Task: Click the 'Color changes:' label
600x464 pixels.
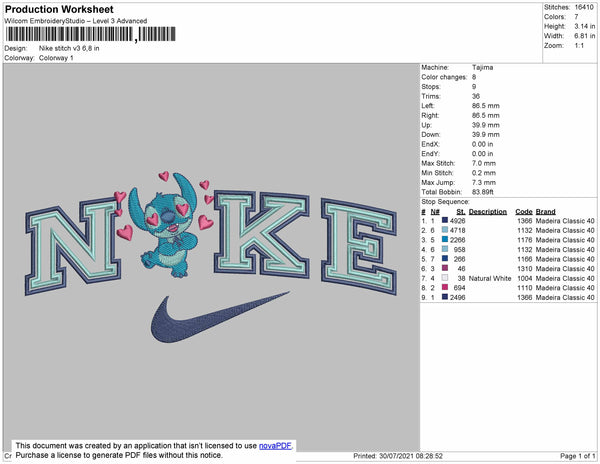Action: click(x=444, y=77)
